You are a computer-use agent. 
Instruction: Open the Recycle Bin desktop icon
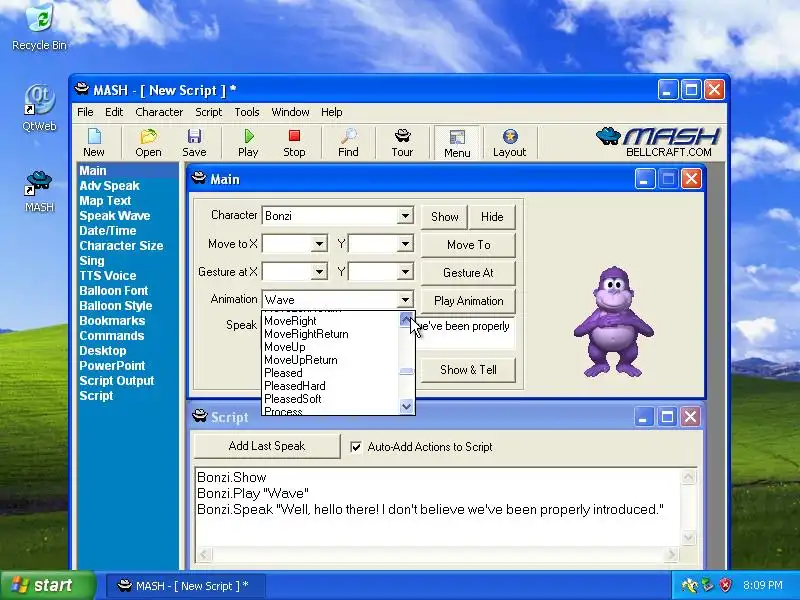coord(39,27)
